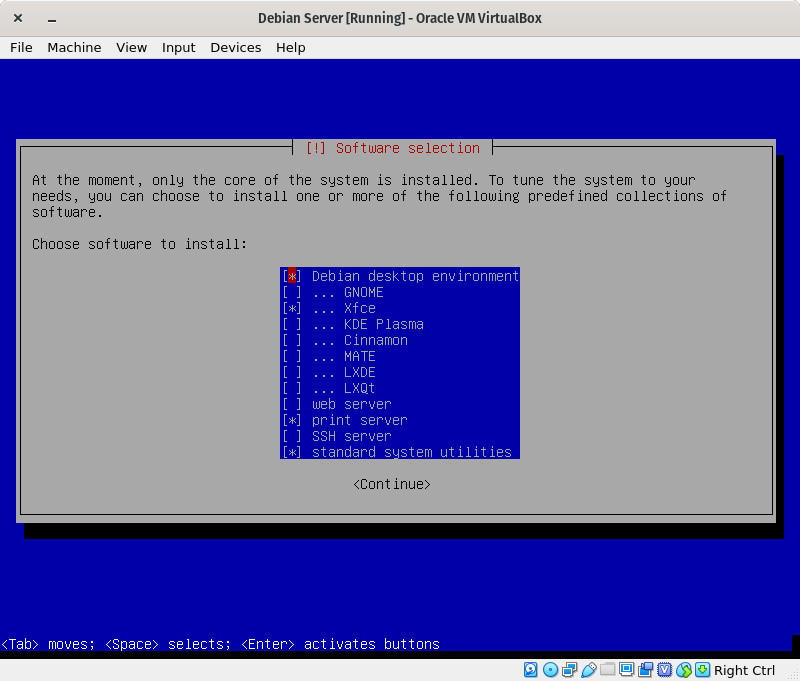
Task: Open the Devices menu
Action: (x=236, y=47)
